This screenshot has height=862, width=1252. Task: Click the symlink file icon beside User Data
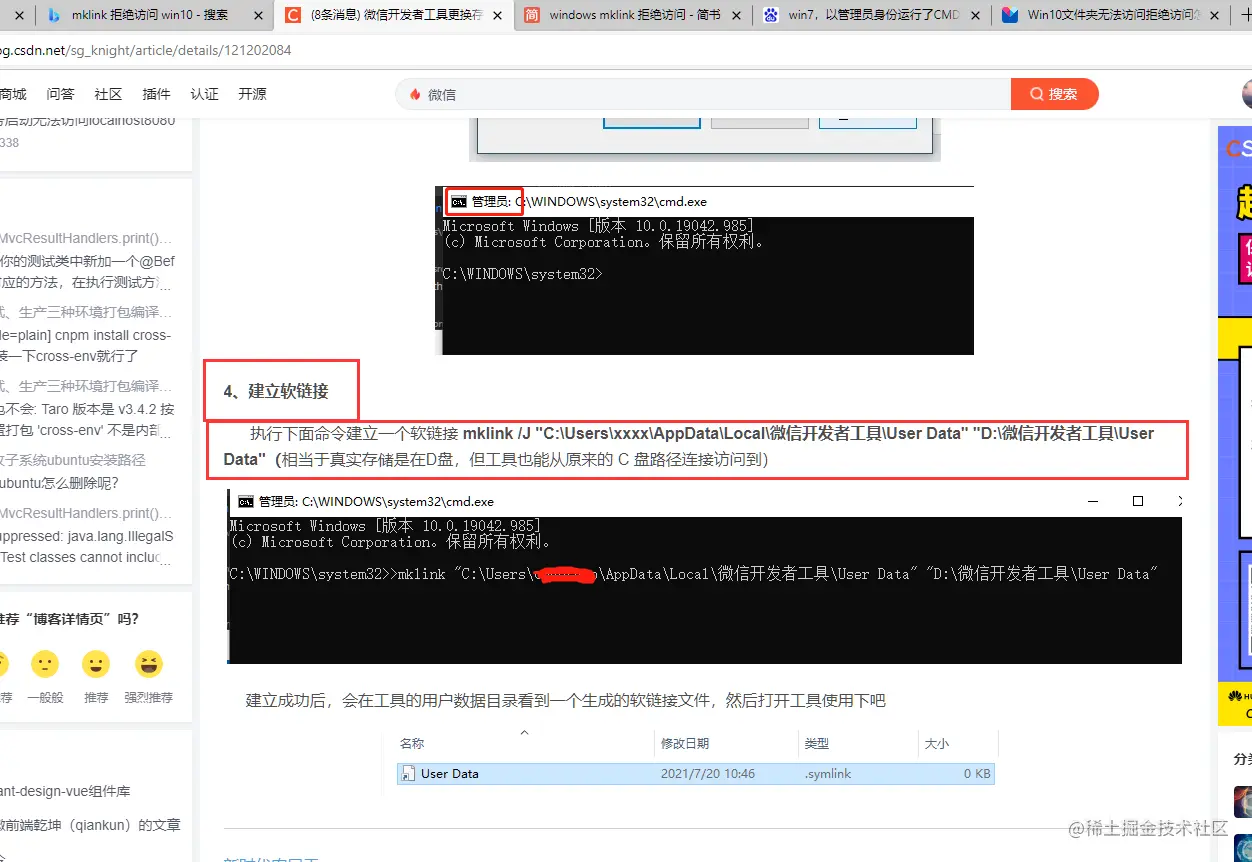coord(408,774)
